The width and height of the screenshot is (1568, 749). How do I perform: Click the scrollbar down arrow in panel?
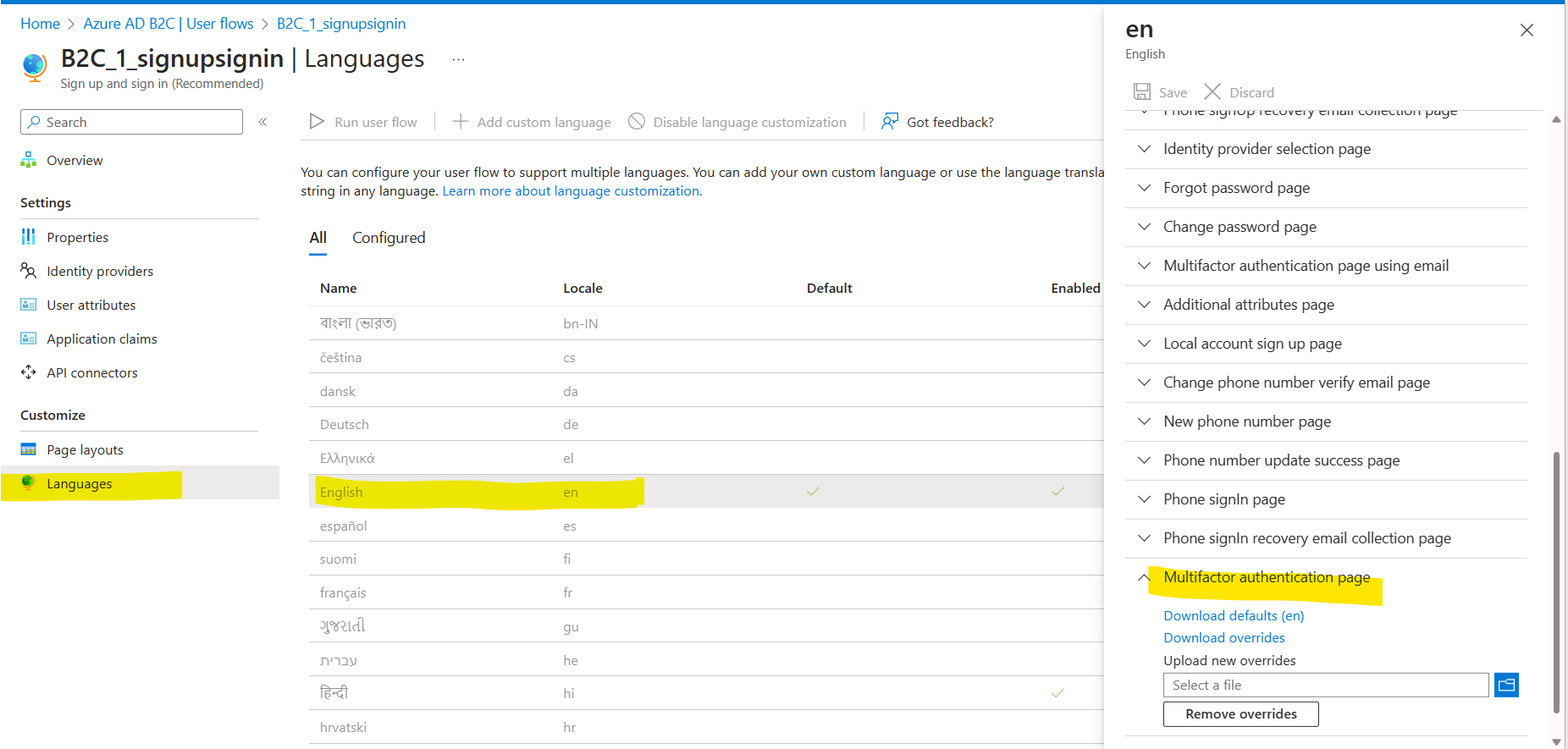[x=1556, y=741]
